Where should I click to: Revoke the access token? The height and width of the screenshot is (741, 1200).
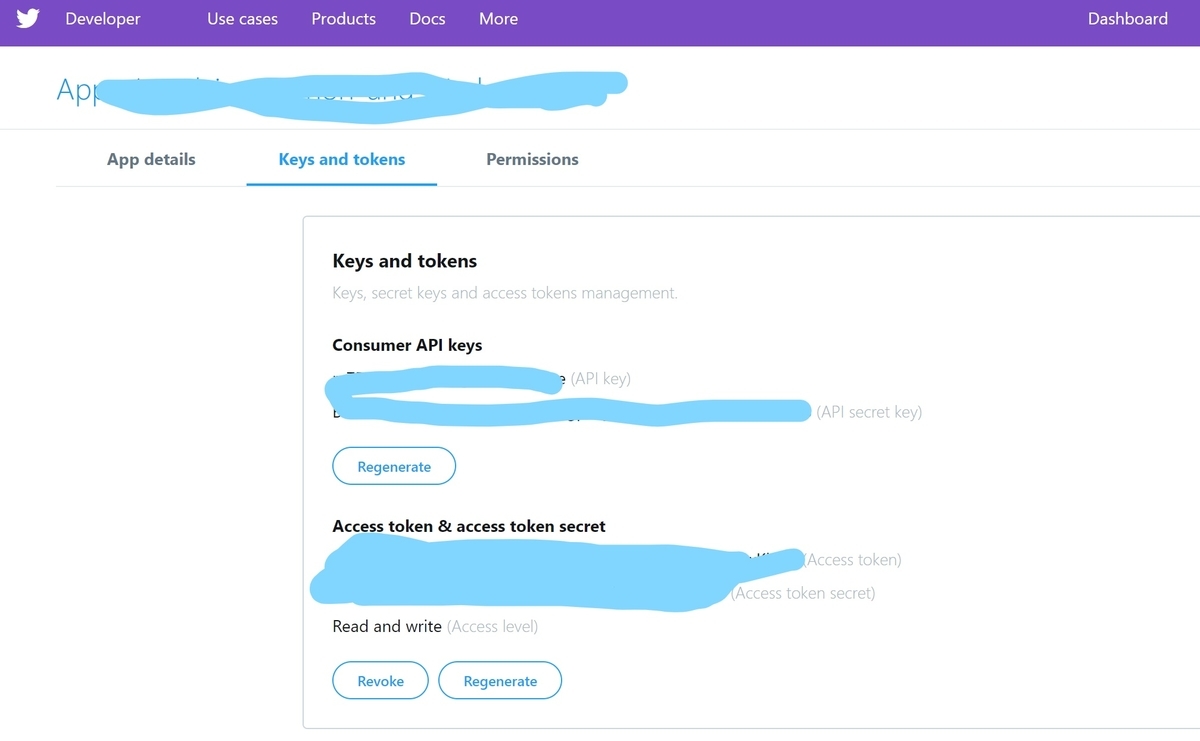point(380,681)
